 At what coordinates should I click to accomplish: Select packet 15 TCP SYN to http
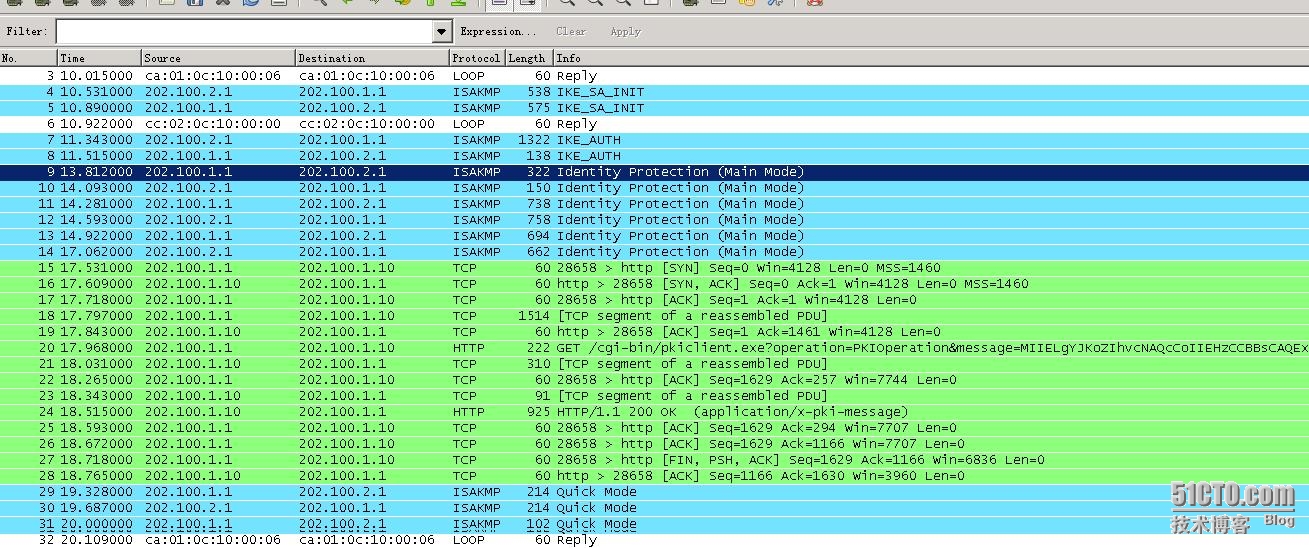point(654,268)
